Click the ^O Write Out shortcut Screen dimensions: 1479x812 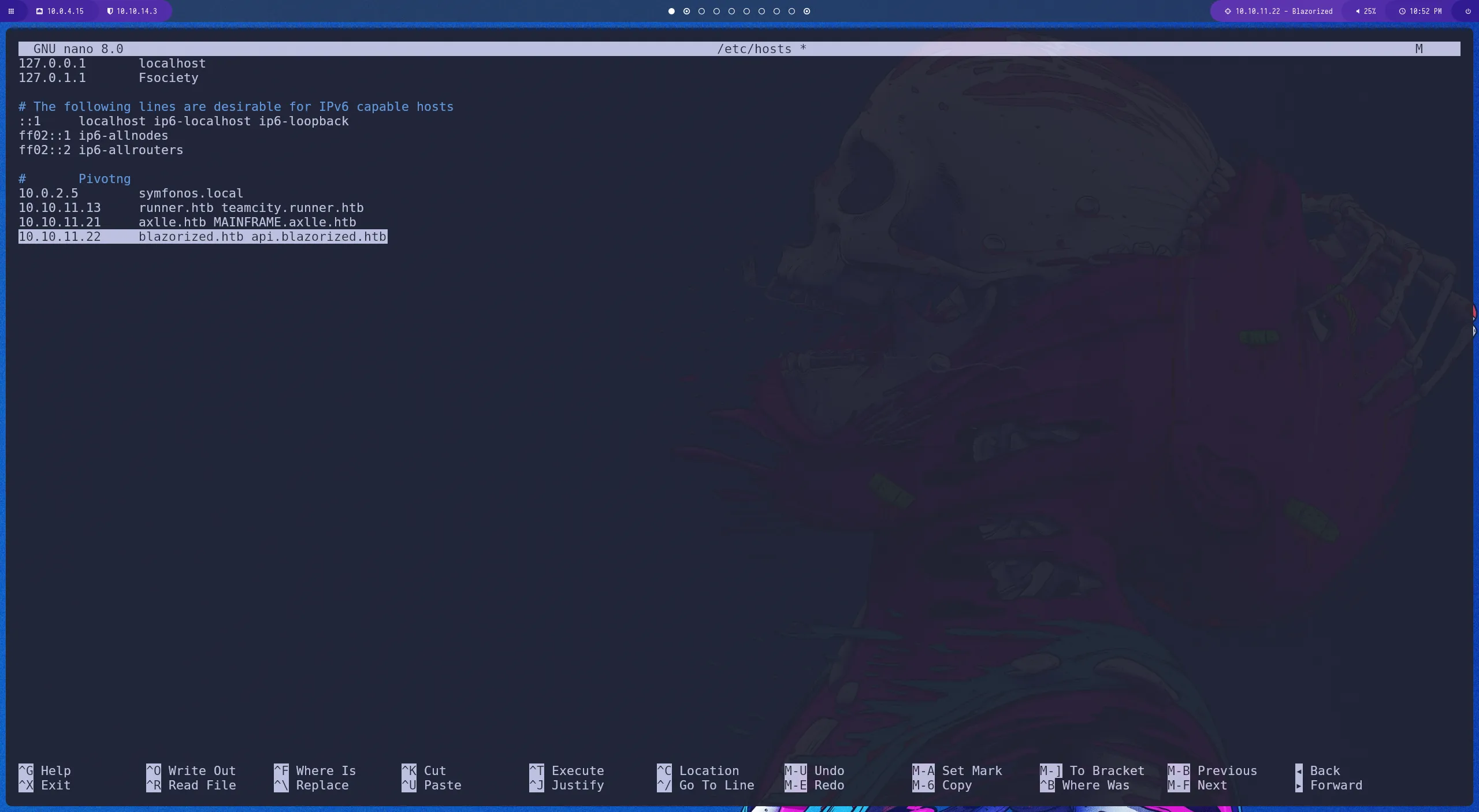point(191,770)
